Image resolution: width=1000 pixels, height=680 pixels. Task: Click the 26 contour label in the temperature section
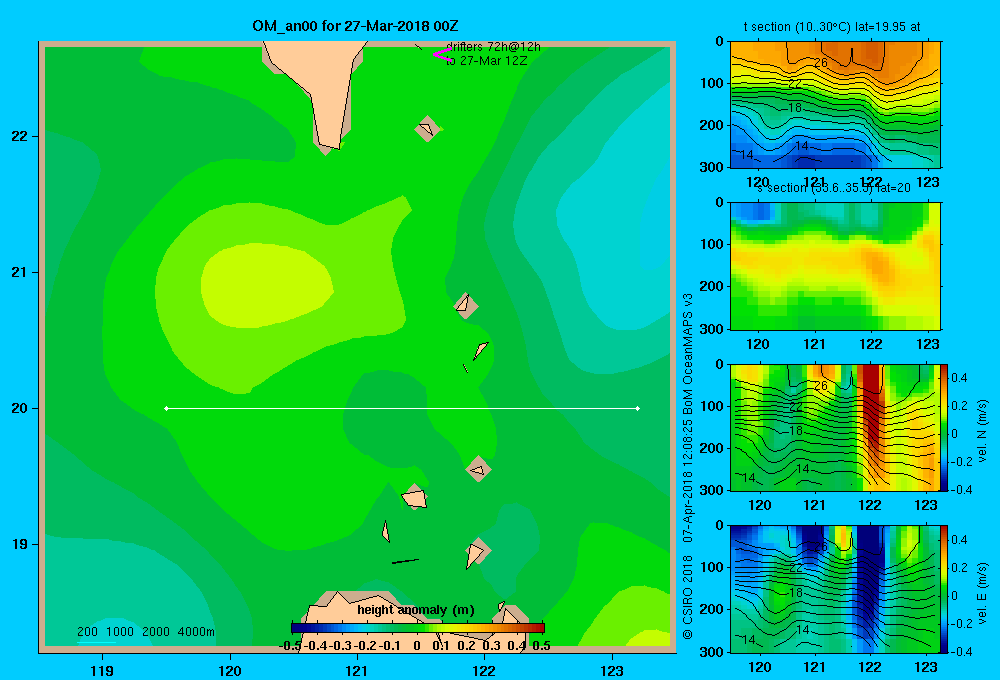point(820,62)
